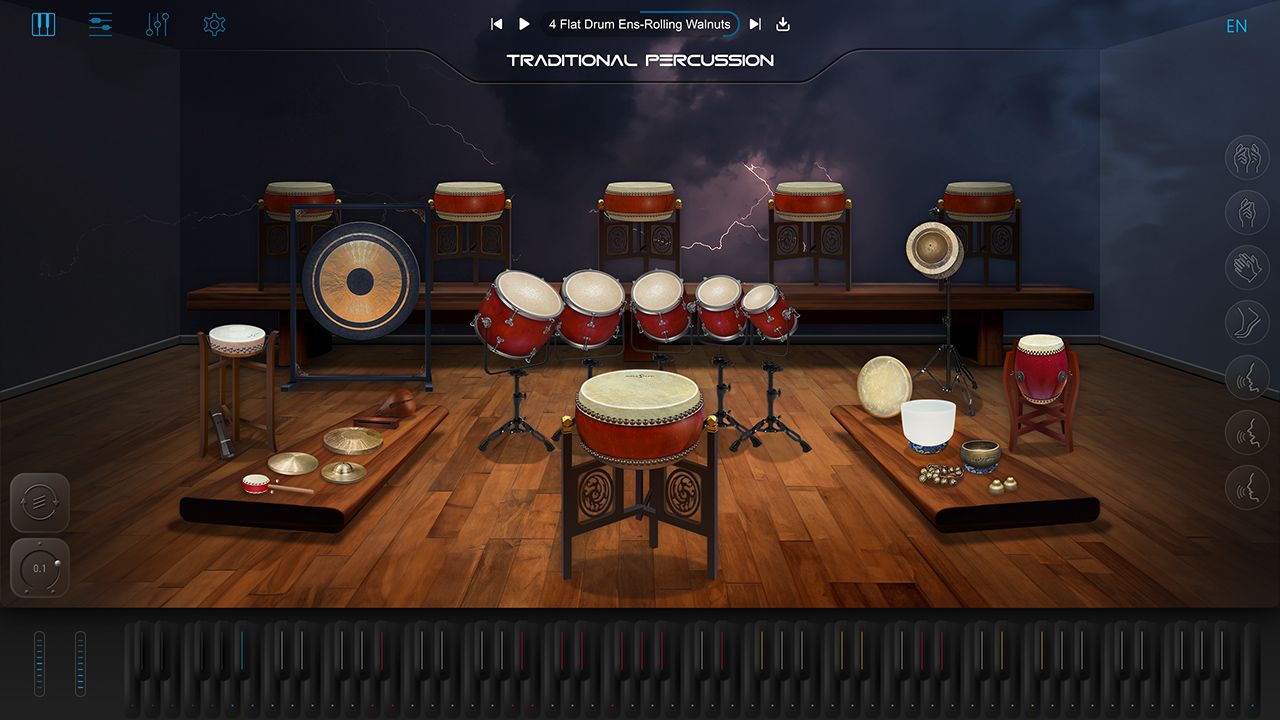Open the keyboard view icon
Viewport: 1280px width, 720px height.
(x=43, y=24)
